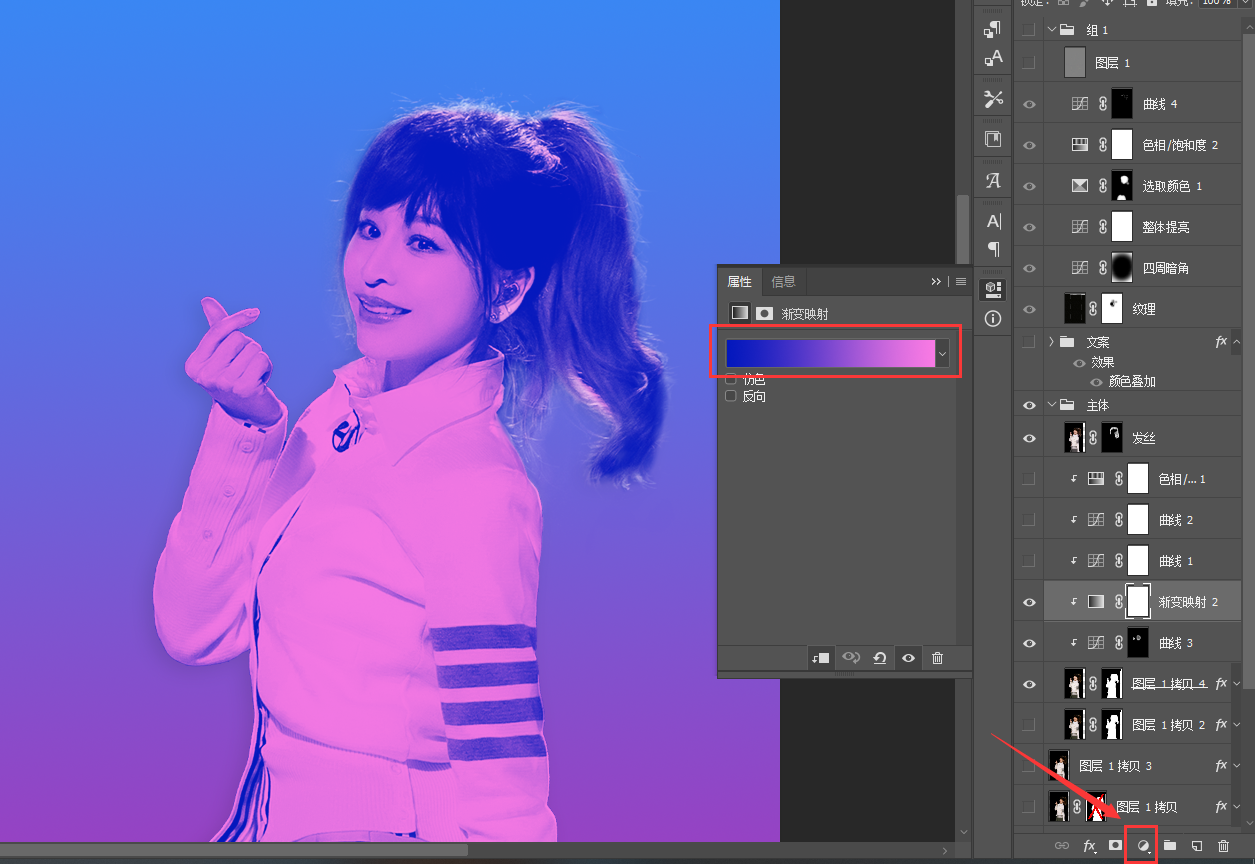
Task: Collapse the 组 1 group
Action: pyautogui.click(x=1052, y=30)
